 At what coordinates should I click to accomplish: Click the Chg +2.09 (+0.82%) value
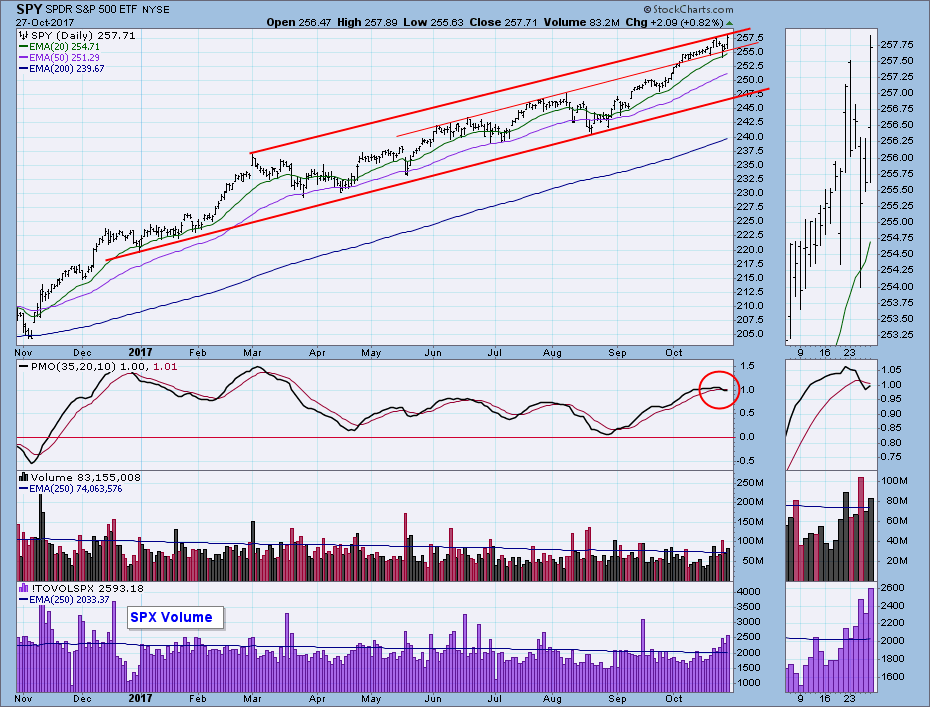(675, 23)
